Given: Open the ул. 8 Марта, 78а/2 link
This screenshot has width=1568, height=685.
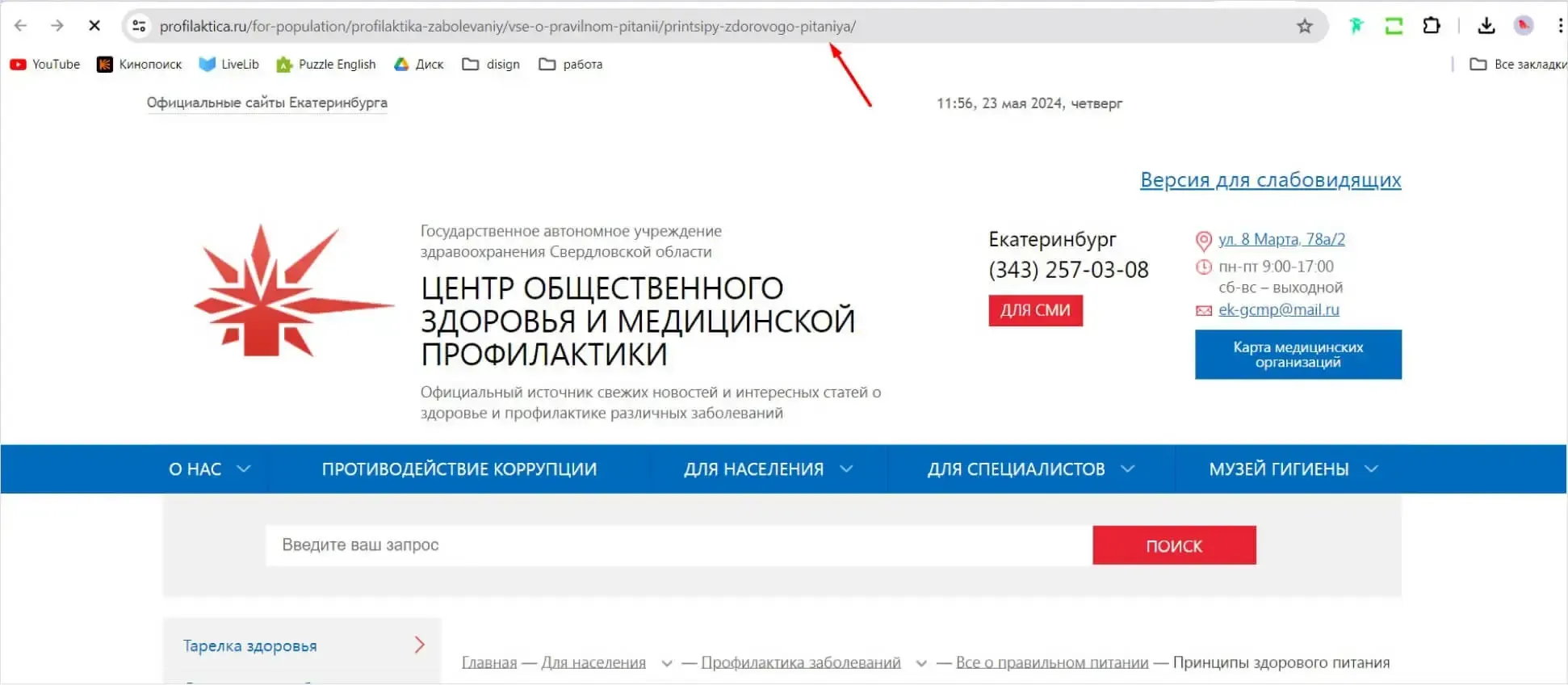Looking at the screenshot, I should point(1281,239).
